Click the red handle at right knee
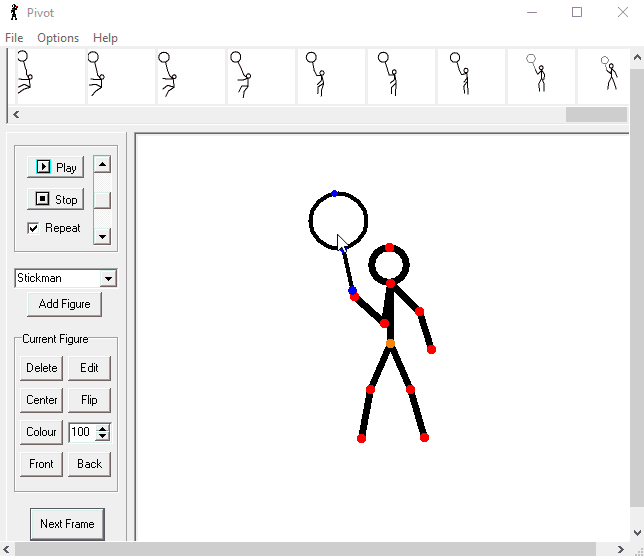This screenshot has height=556, width=644. pyautogui.click(x=410, y=389)
